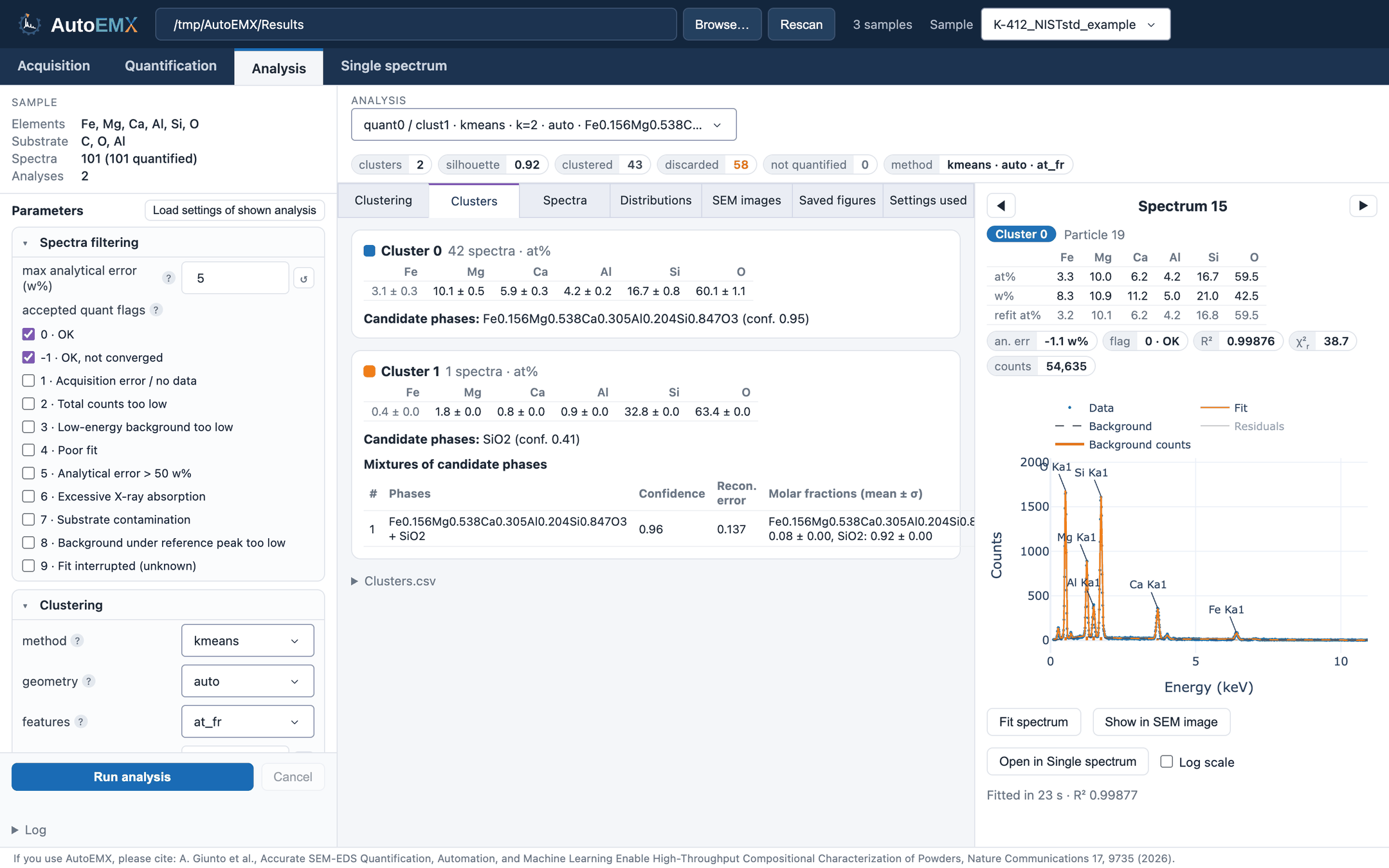This screenshot has height=868, width=1389.
Task: Switch to the Acquisition tab
Action: pyautogui.click(x=54, y=66)
